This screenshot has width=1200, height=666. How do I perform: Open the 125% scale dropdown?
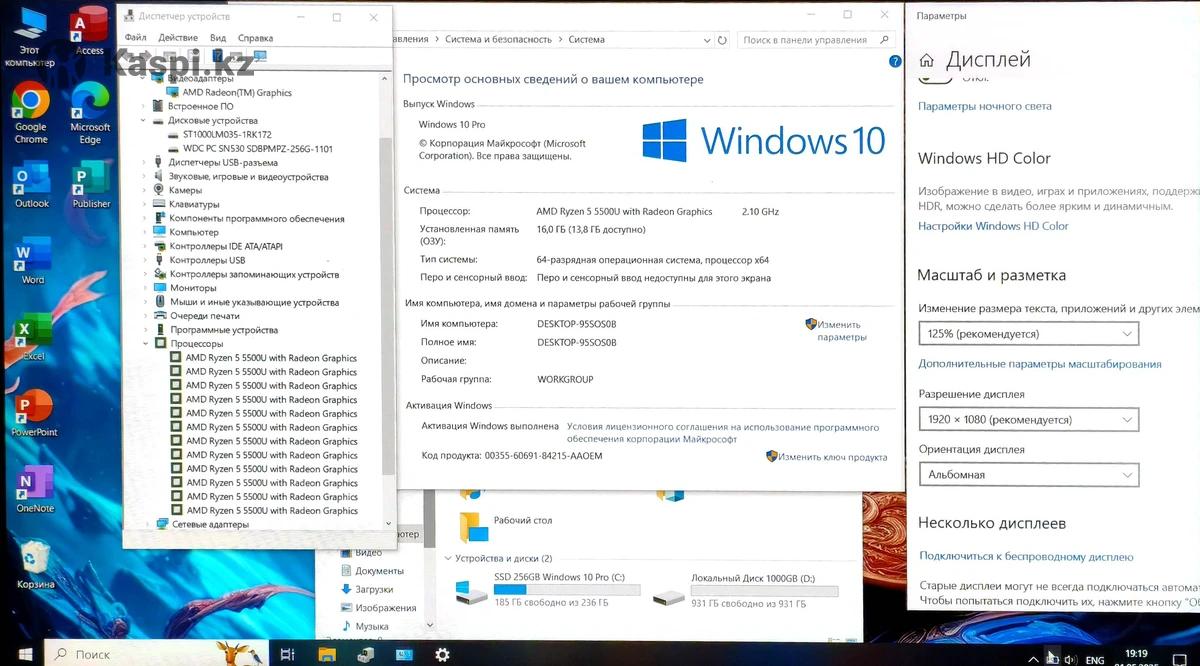tap(1029, 334)
